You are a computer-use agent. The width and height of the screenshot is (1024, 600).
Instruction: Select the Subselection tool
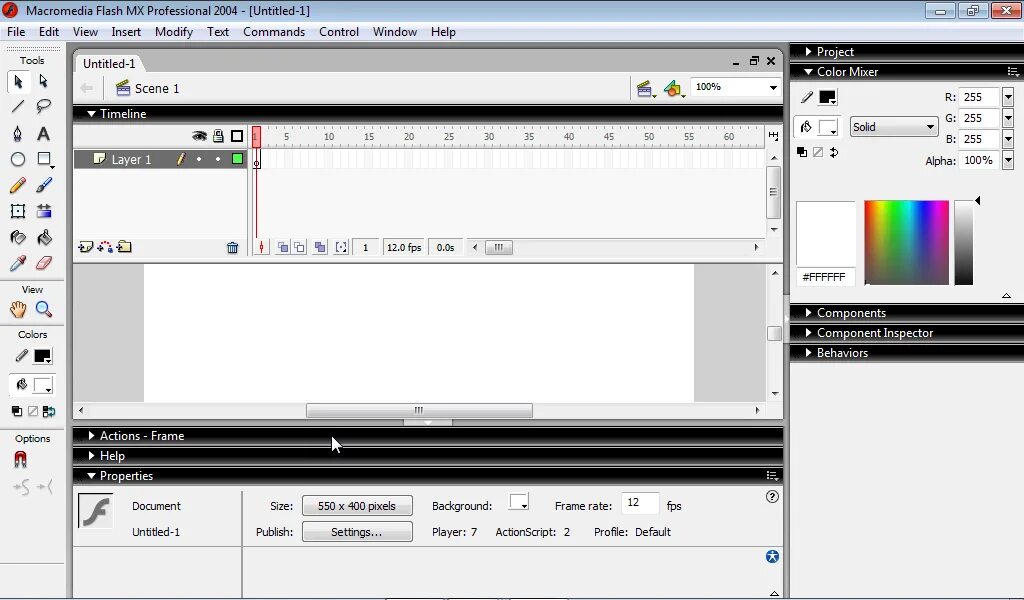point(44,82)
